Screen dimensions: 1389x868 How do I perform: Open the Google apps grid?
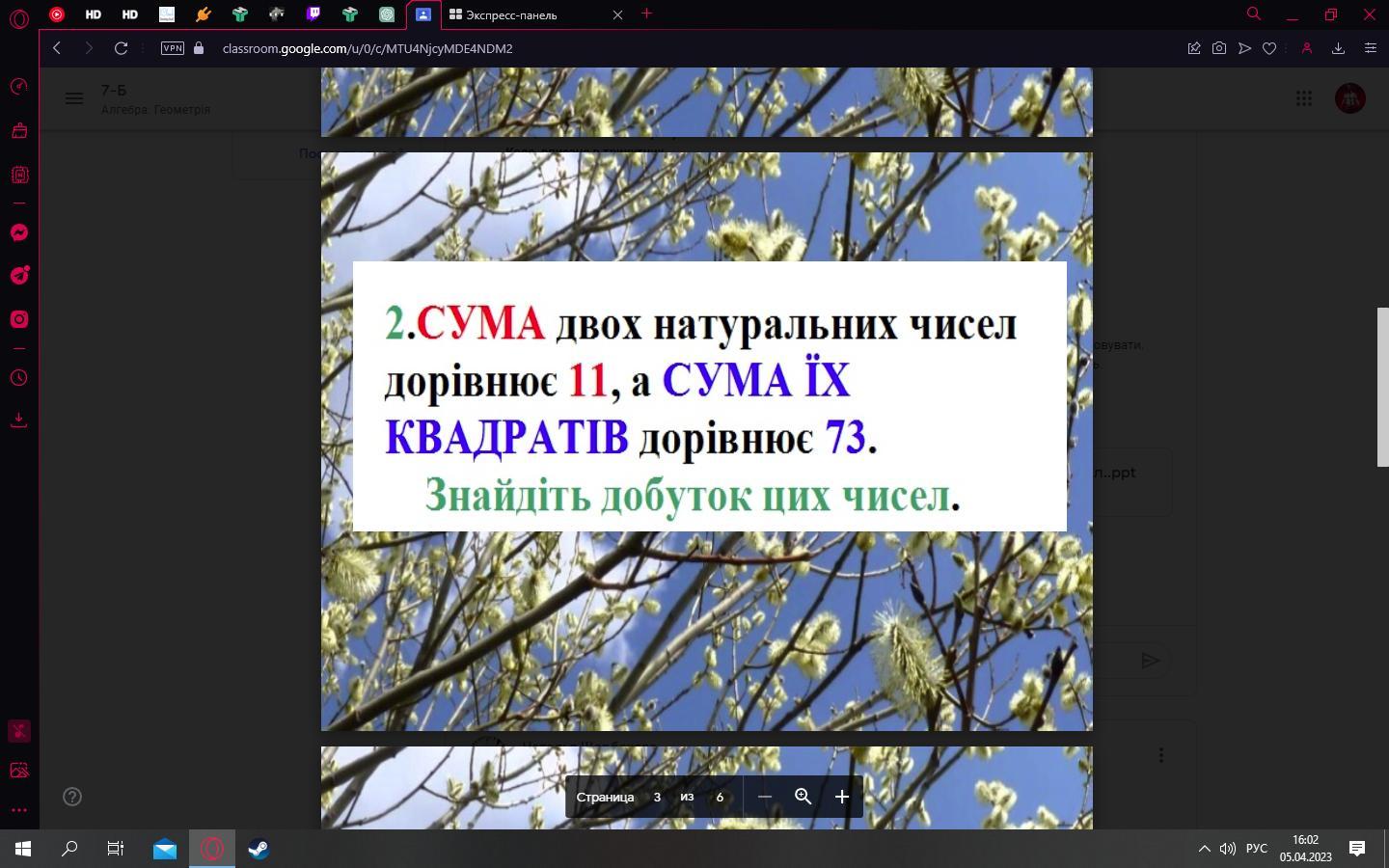(x=1304, y=98)
